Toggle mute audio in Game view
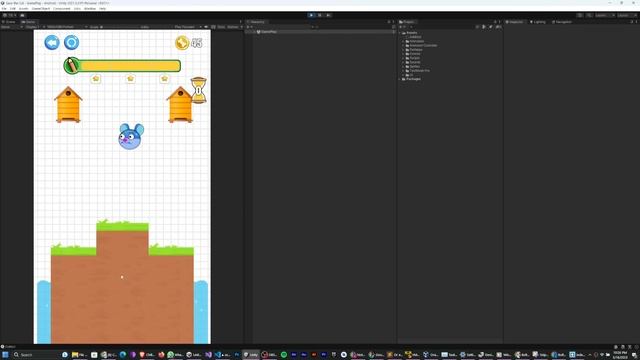 point(206,27)
